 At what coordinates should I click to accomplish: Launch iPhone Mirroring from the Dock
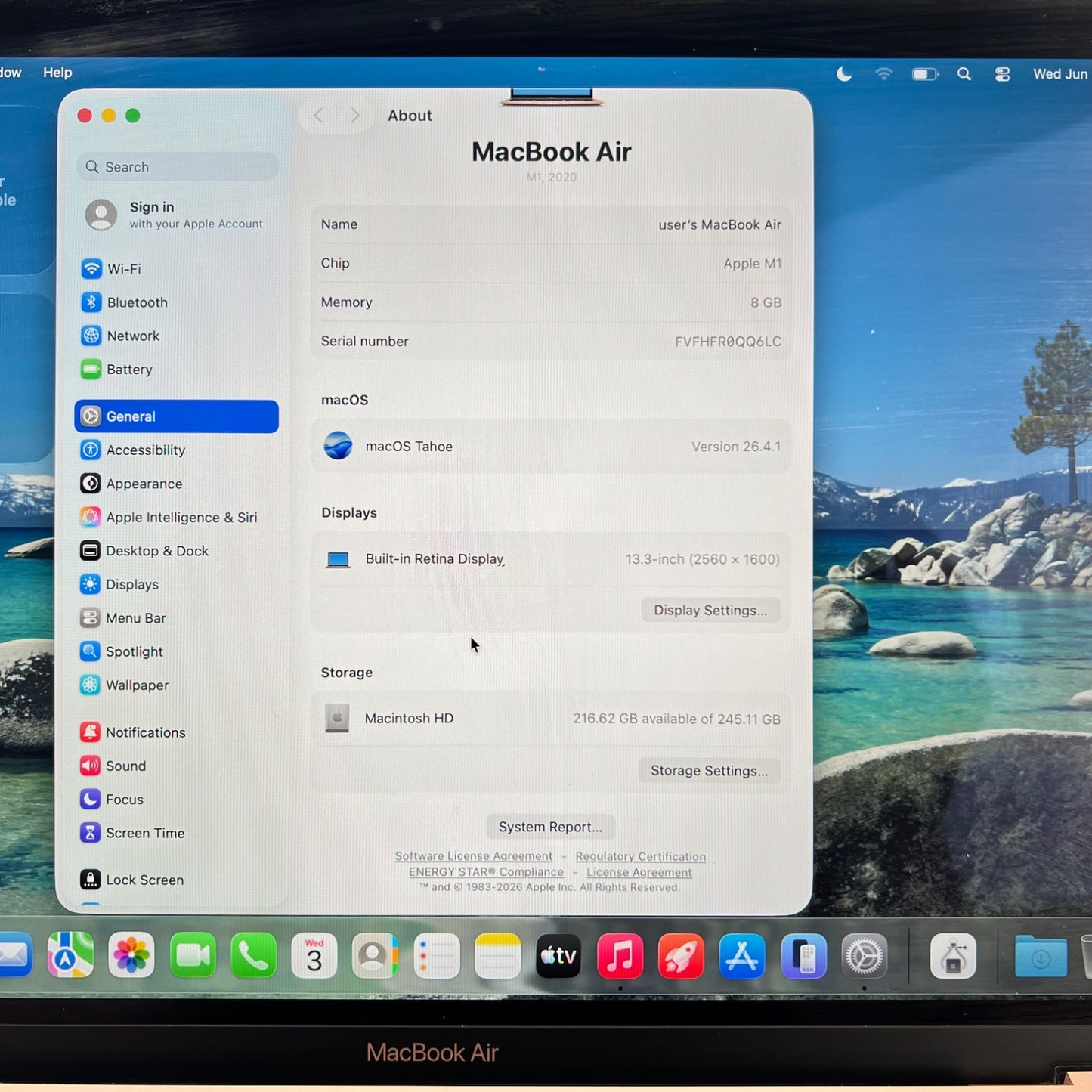coord(803,955)
